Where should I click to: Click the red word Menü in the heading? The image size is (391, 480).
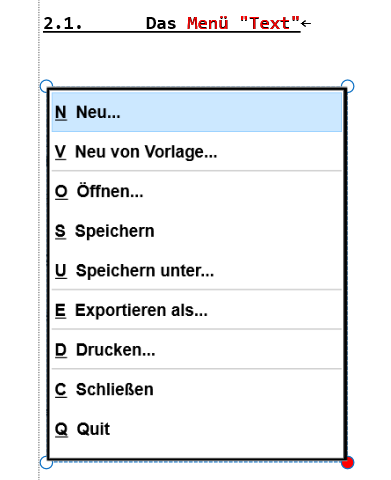coord(208,23)
